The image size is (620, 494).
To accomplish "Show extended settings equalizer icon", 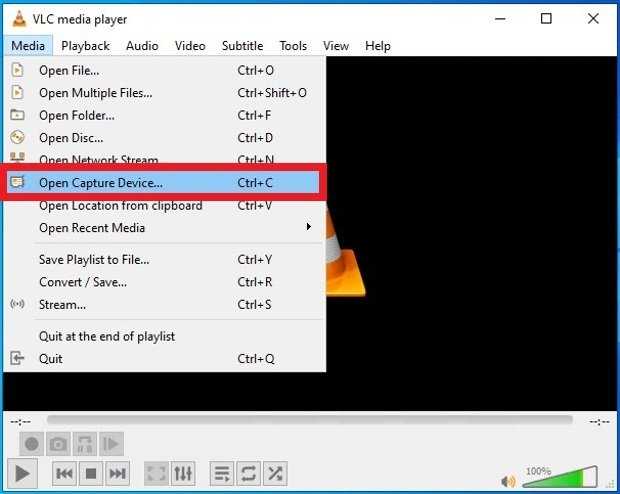I will (x=183, y=473).
